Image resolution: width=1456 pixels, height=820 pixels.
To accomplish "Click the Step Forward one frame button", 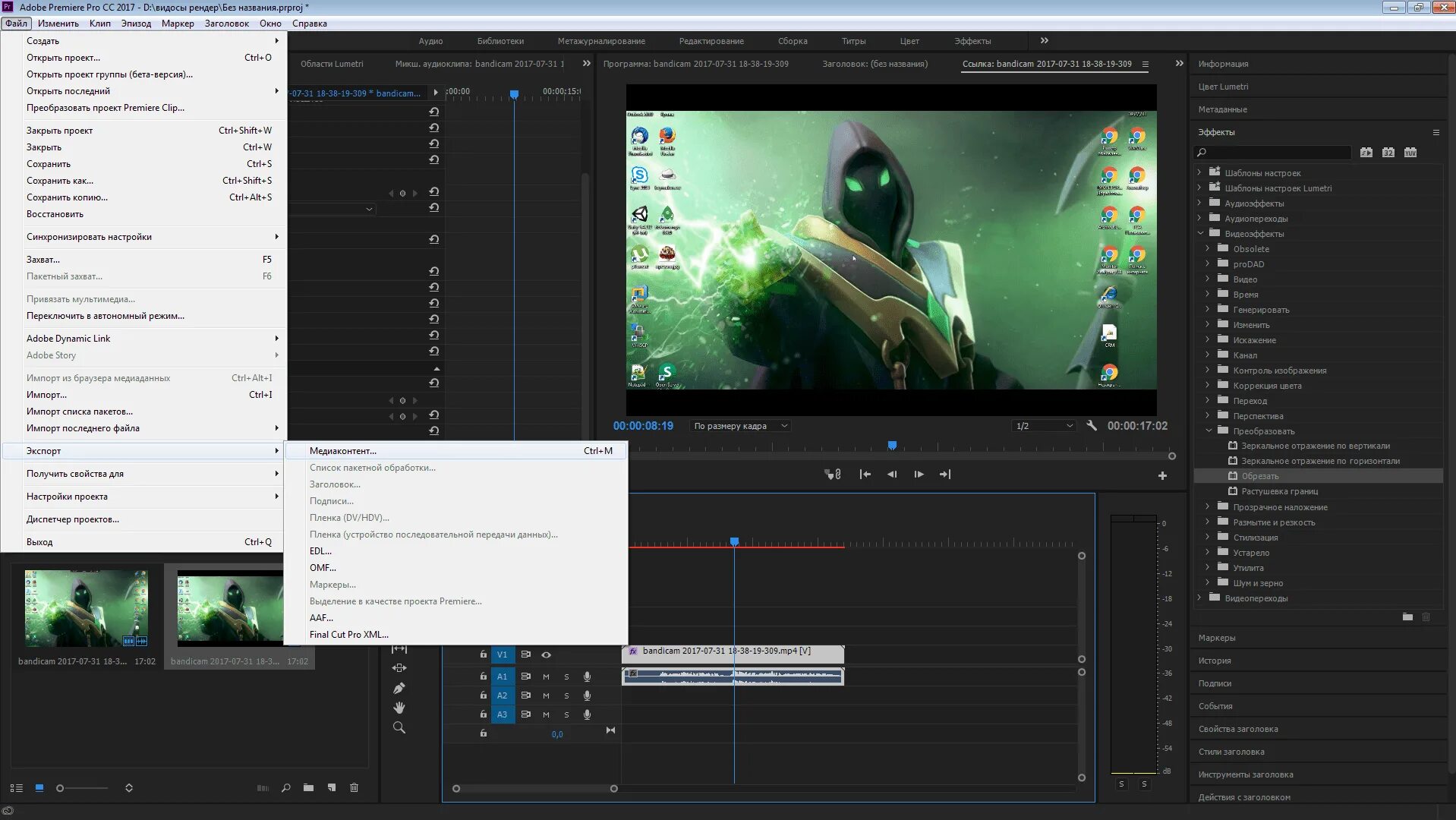I will [919, 475].
